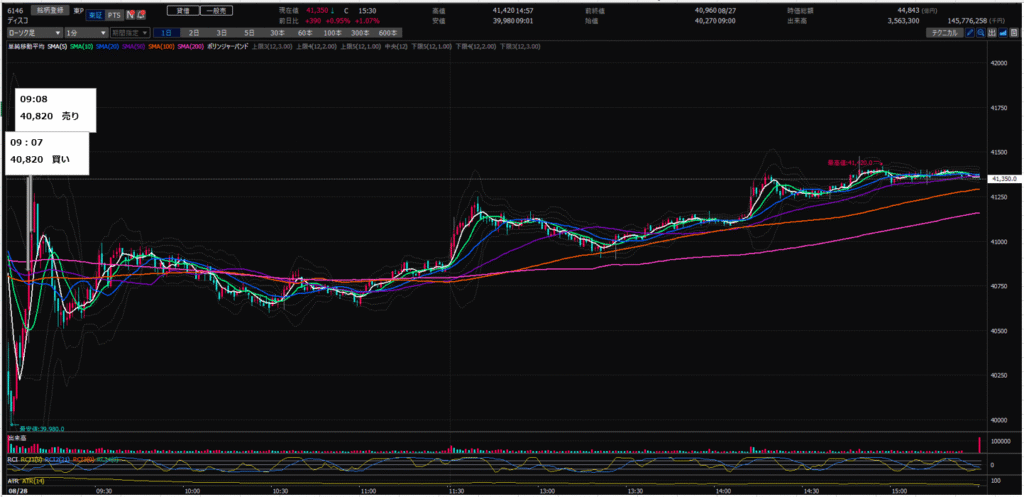This screenshot has height=497, width=1024.
Task: Open the 期間指定 dropdown
Action: point(129,32)
